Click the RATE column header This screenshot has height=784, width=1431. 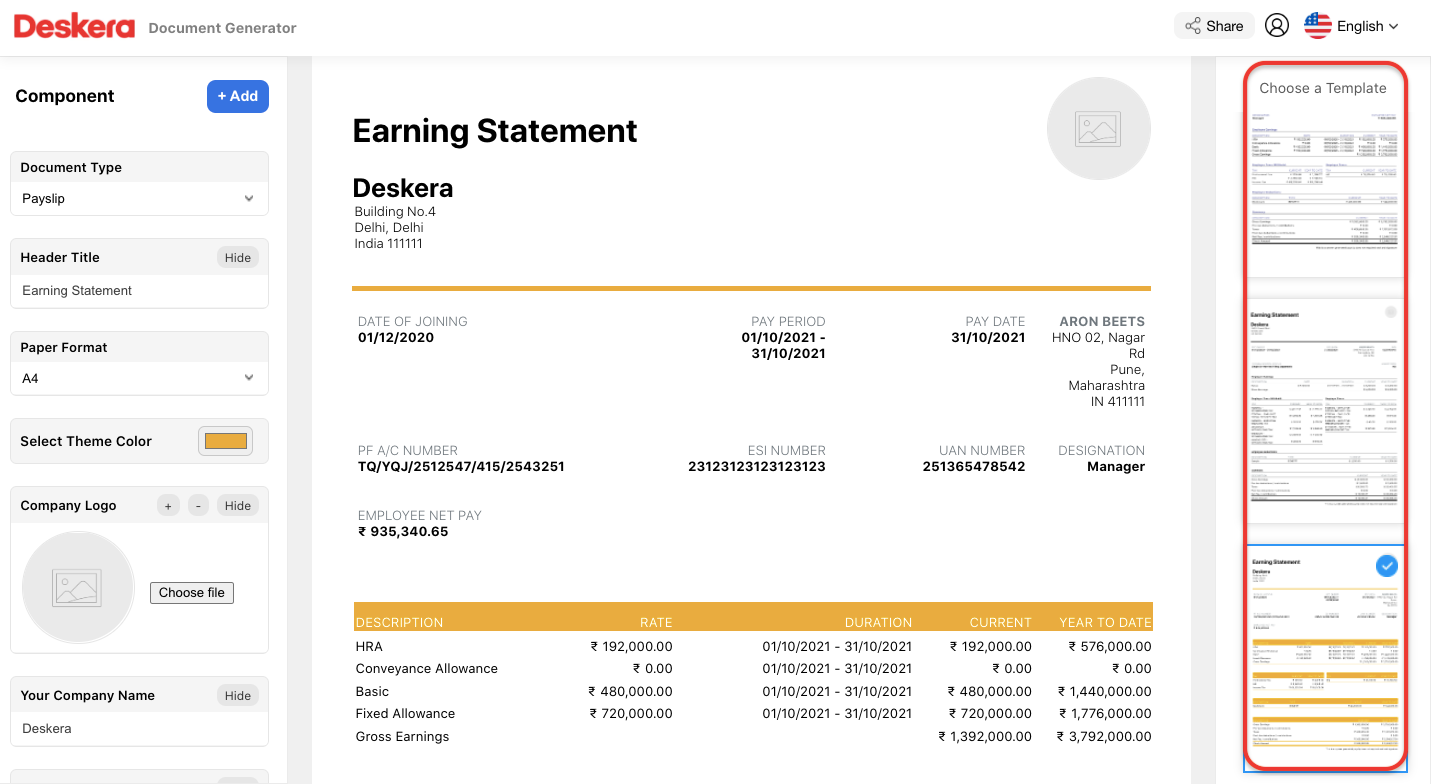[656, 622]
